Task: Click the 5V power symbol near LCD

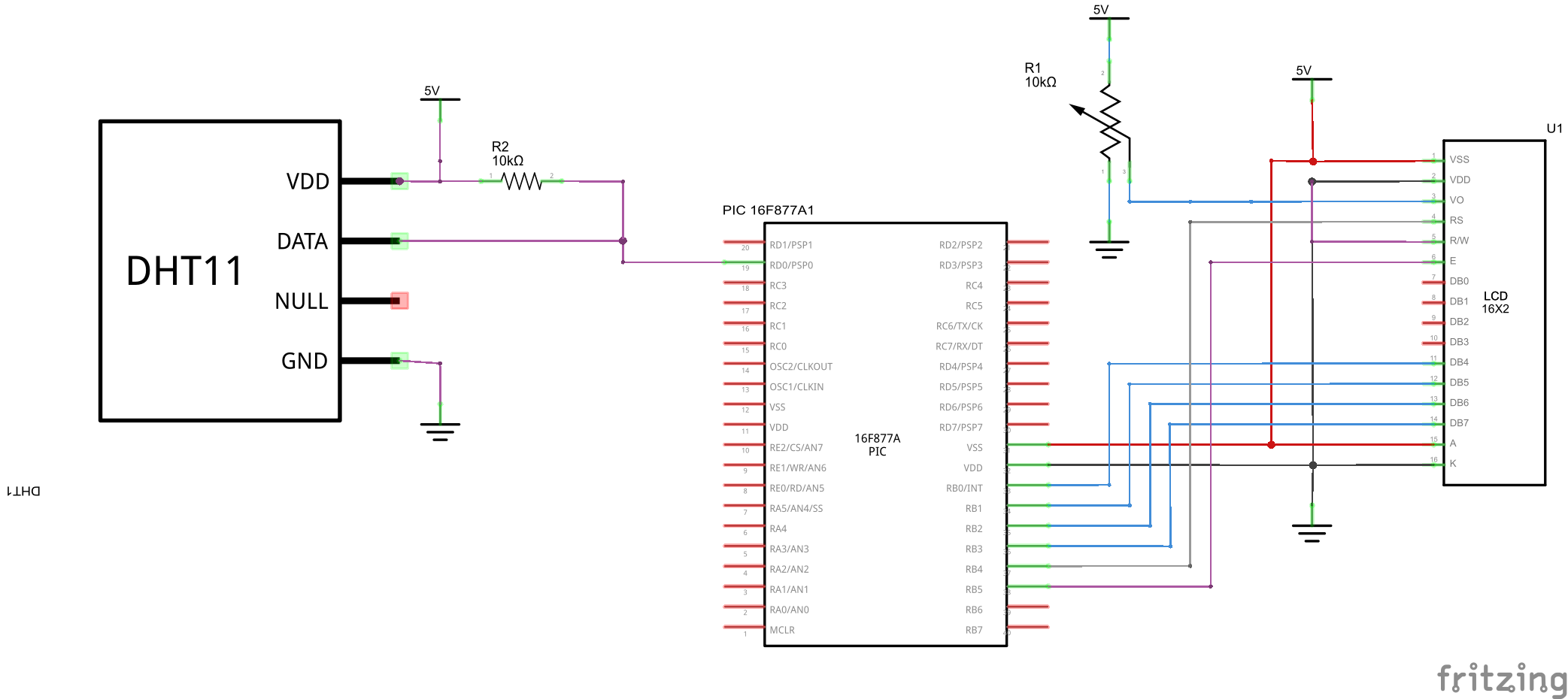Action: point(1312,83)
